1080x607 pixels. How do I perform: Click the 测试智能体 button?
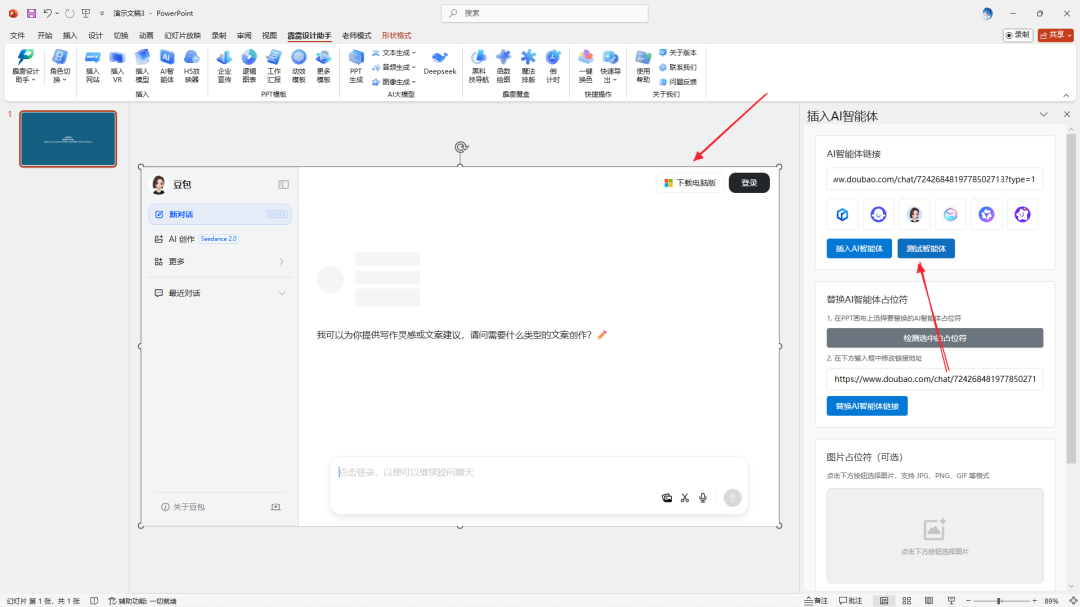point(926,248)
